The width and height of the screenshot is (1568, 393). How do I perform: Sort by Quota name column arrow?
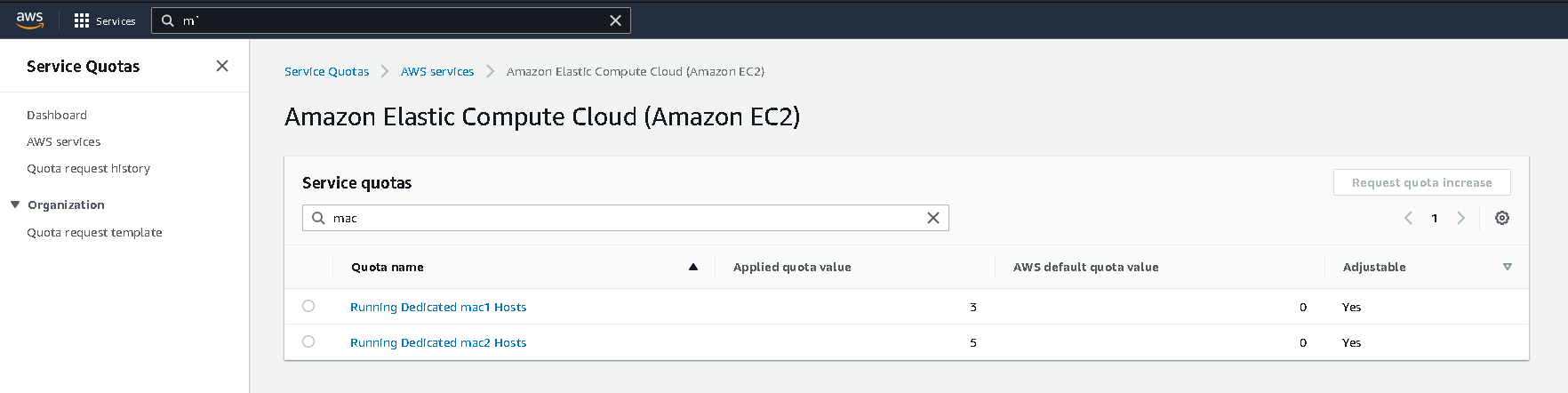(x=693, y=267)
